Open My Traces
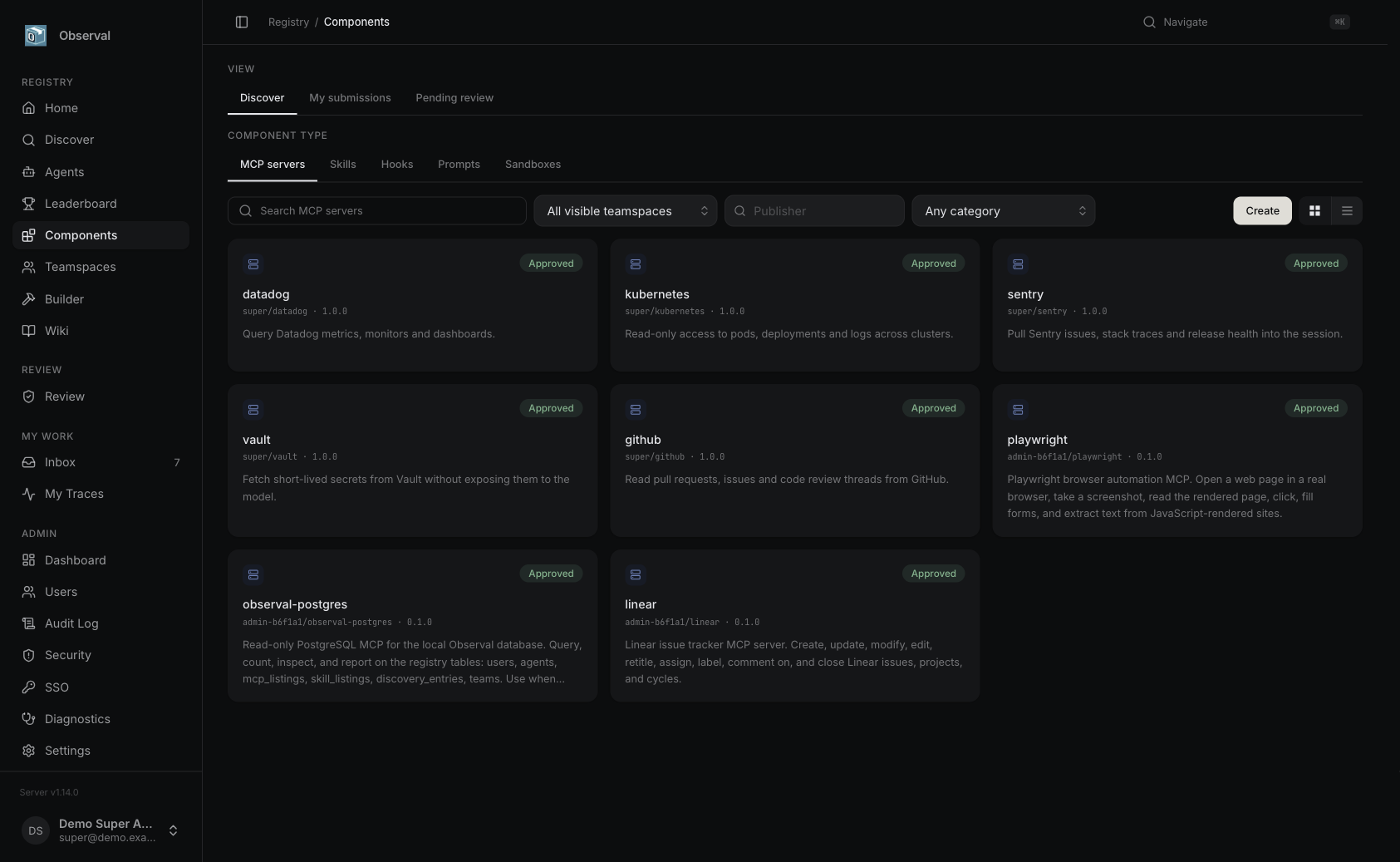The height and width of the screenshot is (862, 1400). (101, 494)
